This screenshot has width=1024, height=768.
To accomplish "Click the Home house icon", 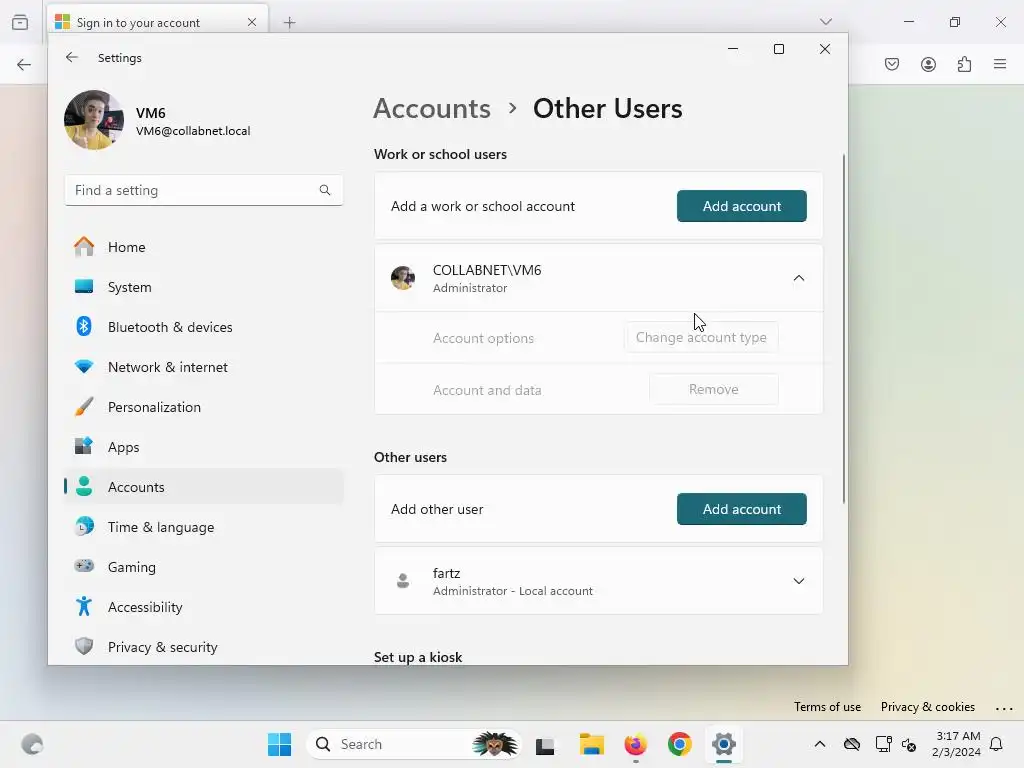I will [84, 246].
